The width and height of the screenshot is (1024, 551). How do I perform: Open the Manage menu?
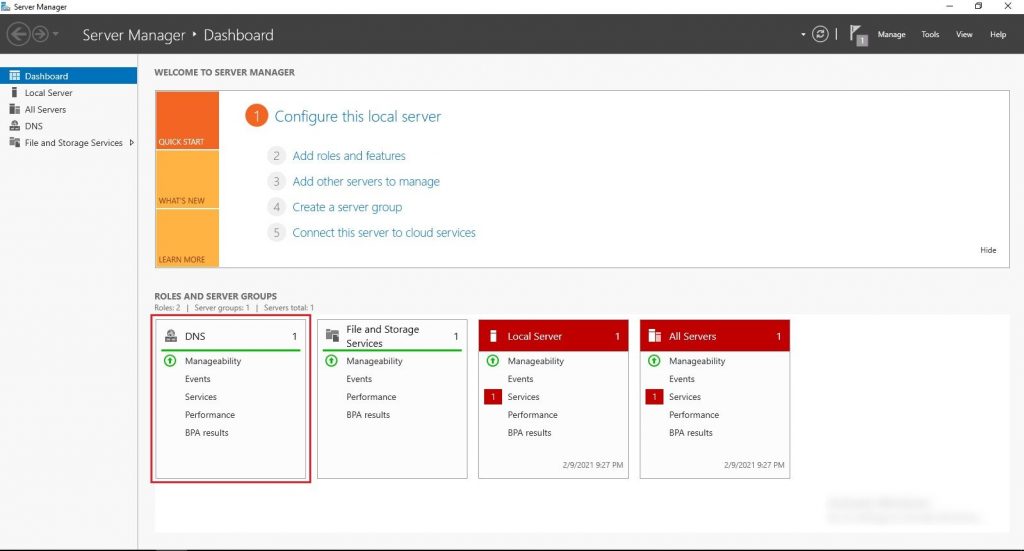891,35
